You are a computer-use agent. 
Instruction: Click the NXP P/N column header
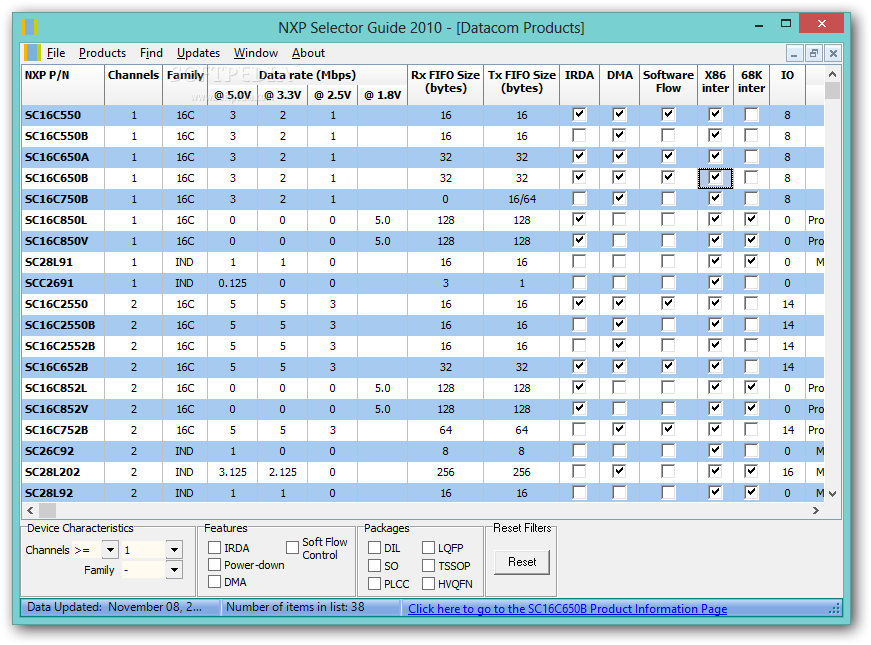[63, 85]
